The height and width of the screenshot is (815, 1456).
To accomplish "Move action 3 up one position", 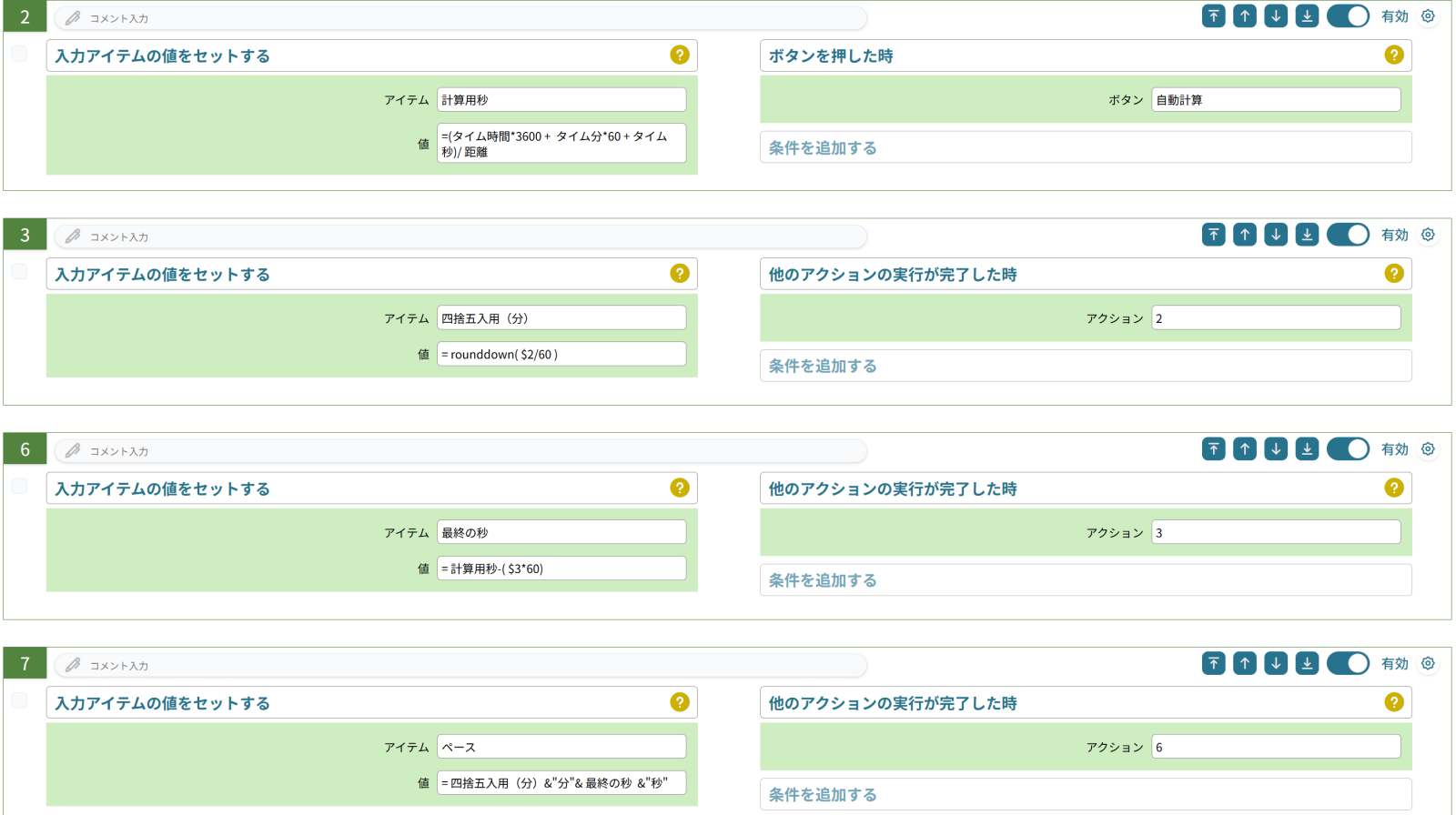I will [1244, 235].
